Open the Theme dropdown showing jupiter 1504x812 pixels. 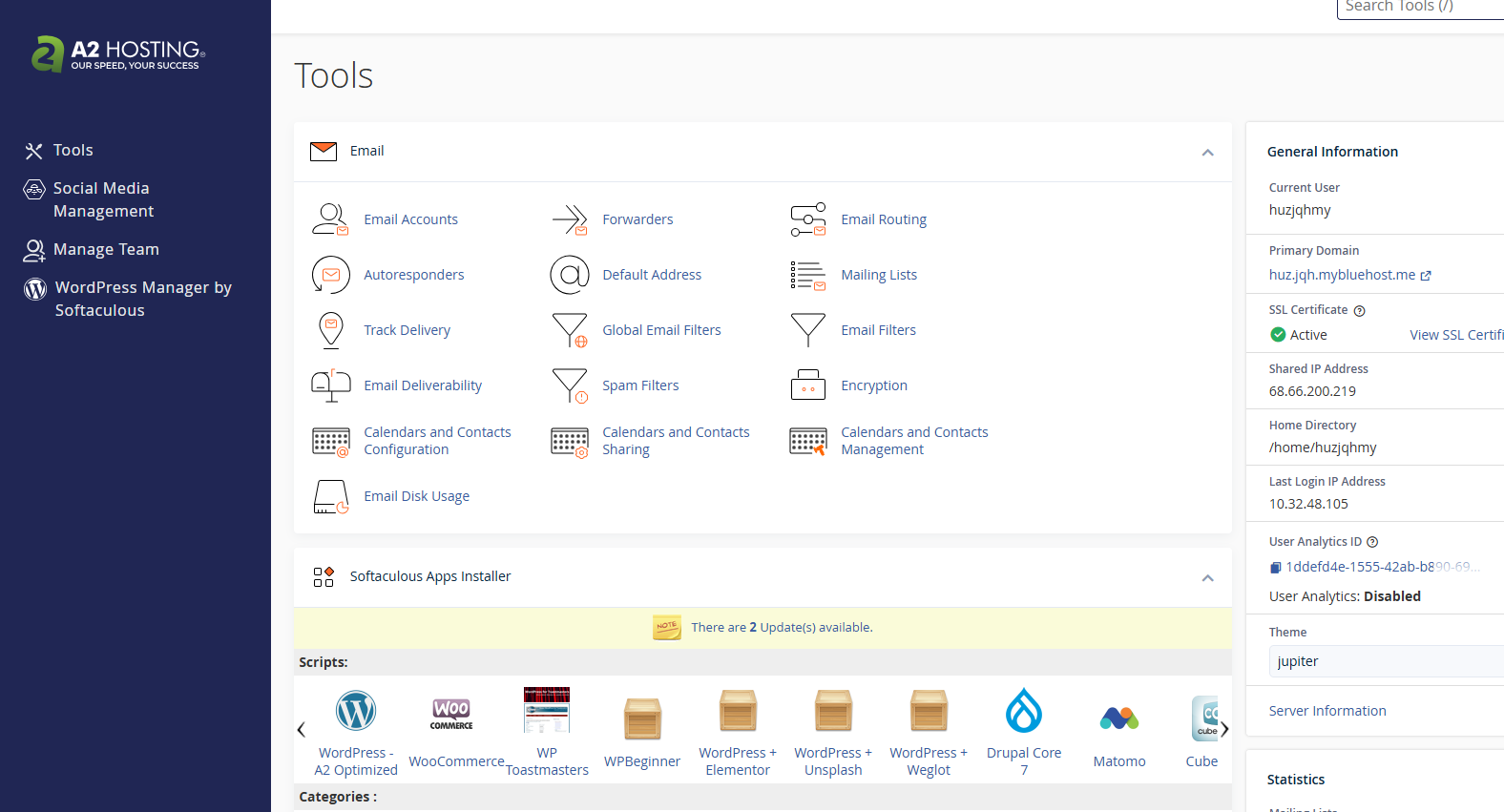pyautogui.click(x=1386, y=661)
